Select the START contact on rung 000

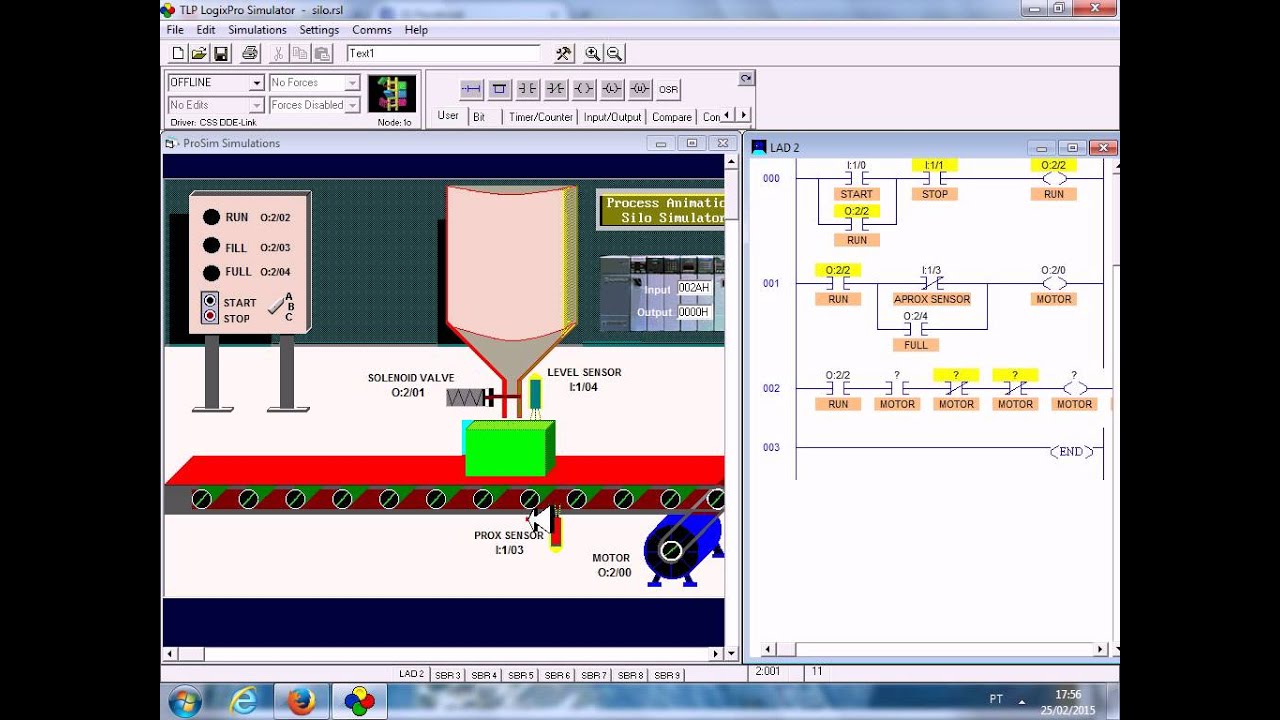(857, 179)
